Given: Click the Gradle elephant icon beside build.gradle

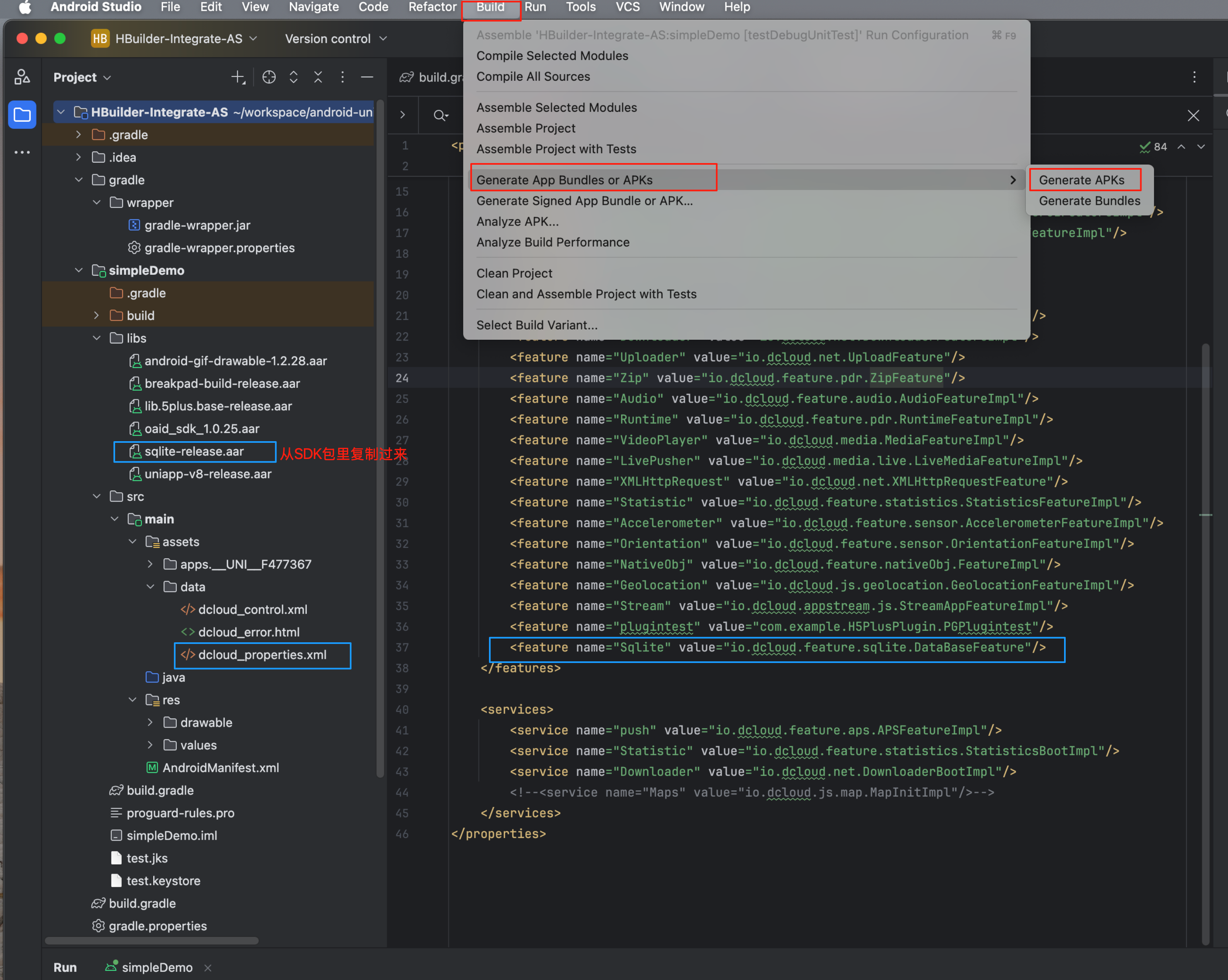Looking at the screenshot, I should [116, 790].
